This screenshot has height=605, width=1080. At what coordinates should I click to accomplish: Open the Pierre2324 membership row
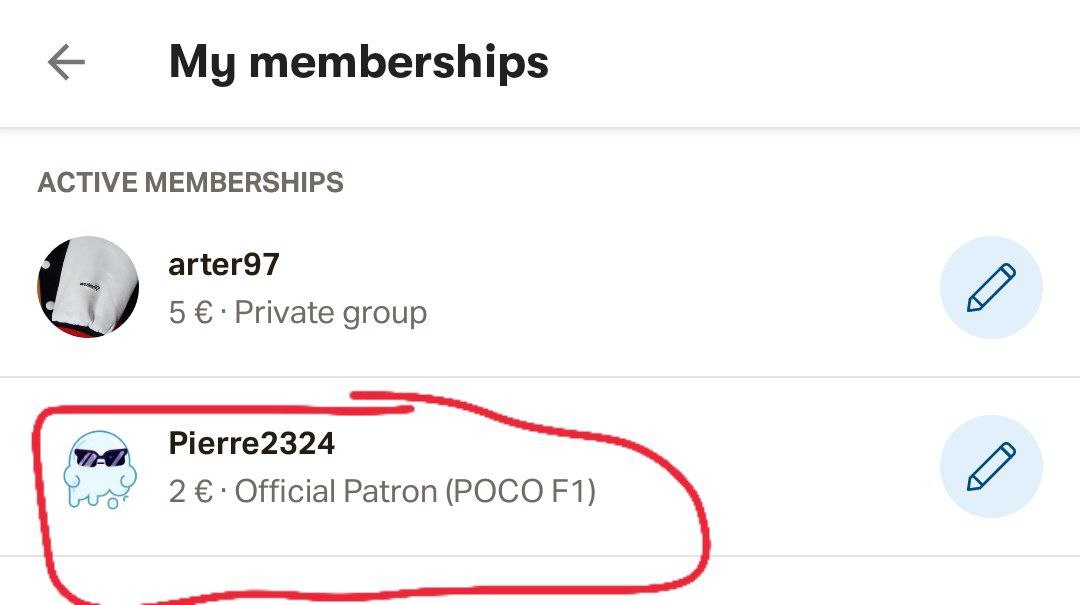coord(540,466)
